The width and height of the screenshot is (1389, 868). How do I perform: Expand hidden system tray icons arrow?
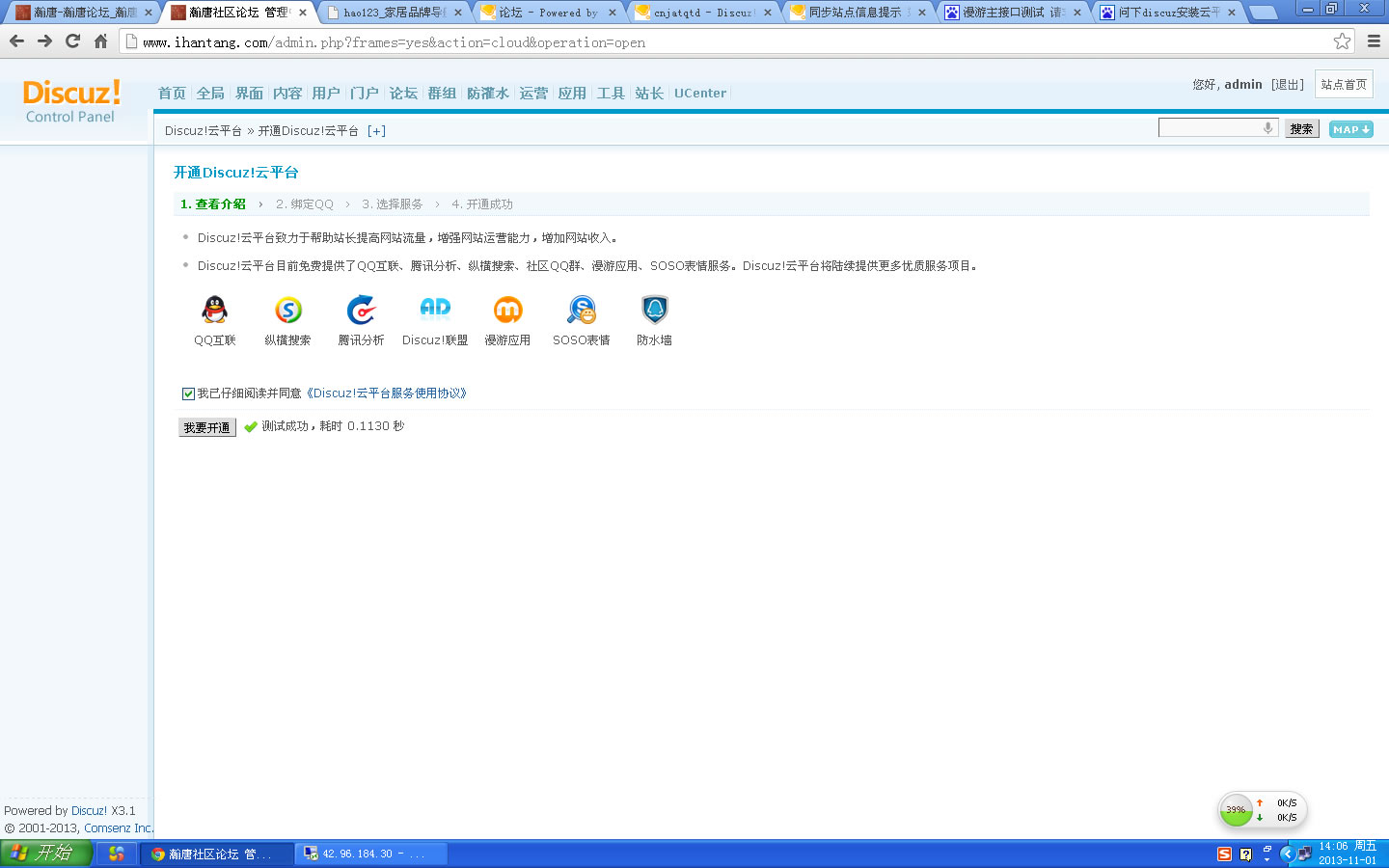[x=1287, y=854]
